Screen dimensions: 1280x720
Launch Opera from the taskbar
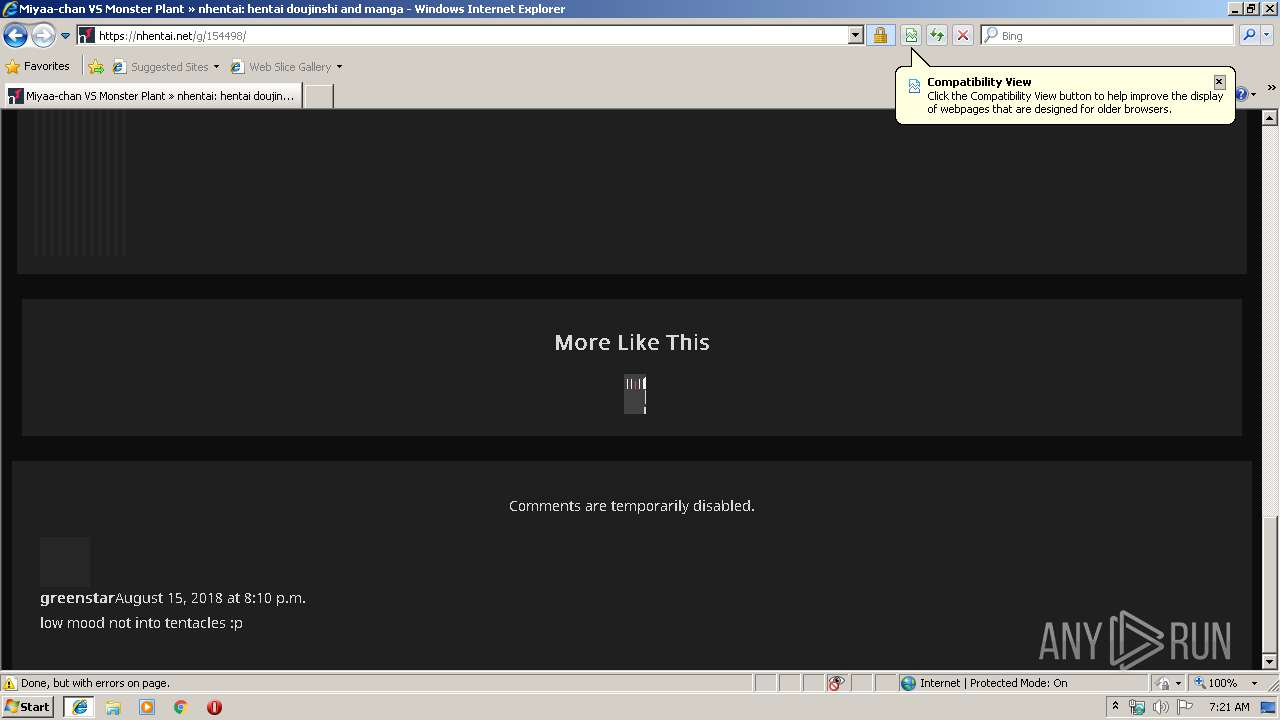(214, 707)
